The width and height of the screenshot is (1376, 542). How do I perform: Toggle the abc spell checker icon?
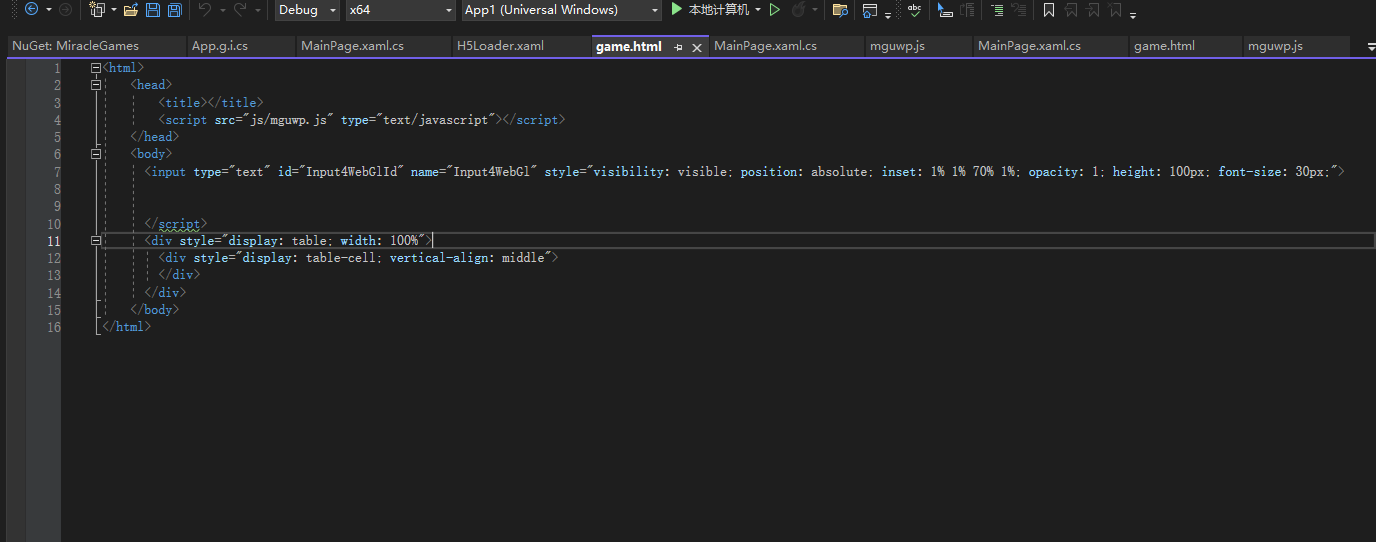click(914, 10)
